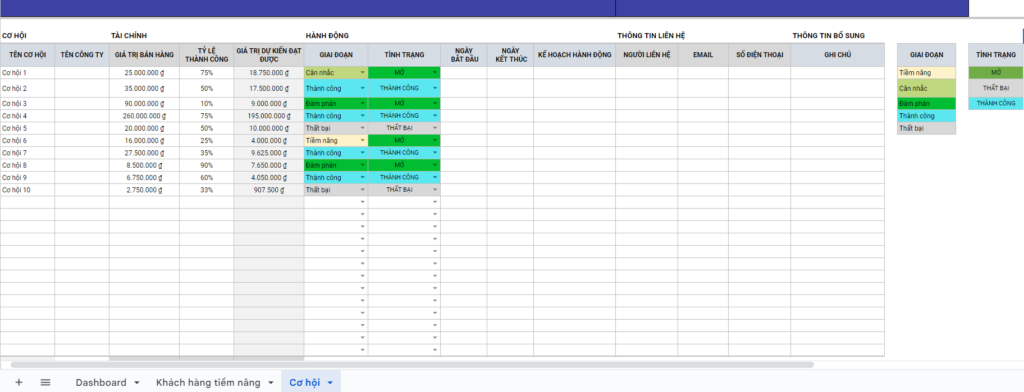1024x392 pixels.
Task: Click Tiềm năng legend swatch
Action: pos(926,73)
